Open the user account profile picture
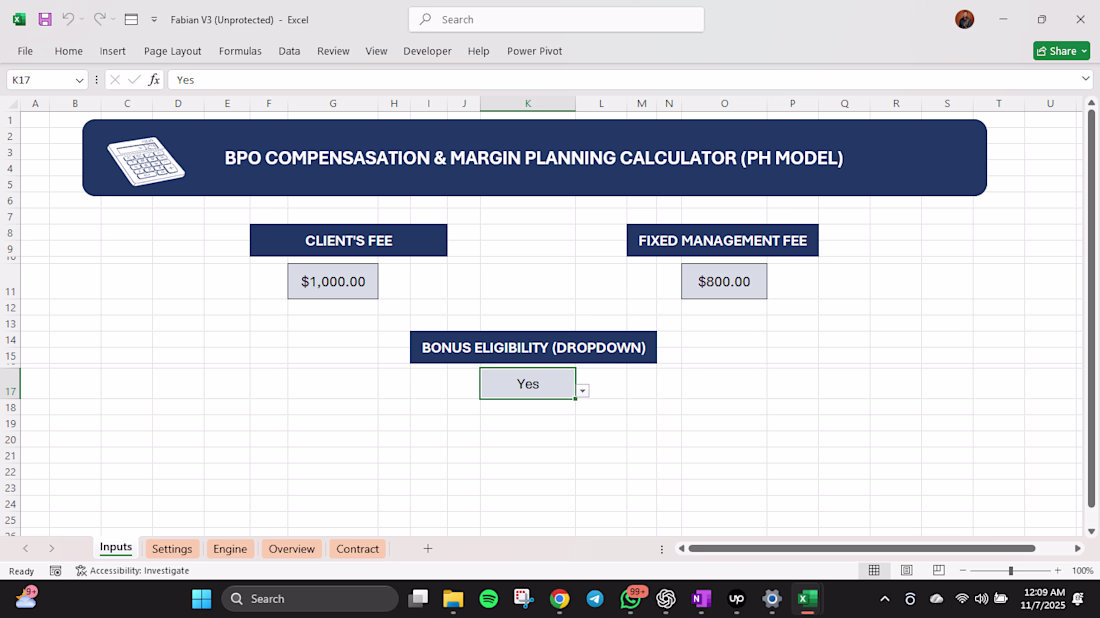Viewport: 1100px width, 618px height. click(965, 20)
